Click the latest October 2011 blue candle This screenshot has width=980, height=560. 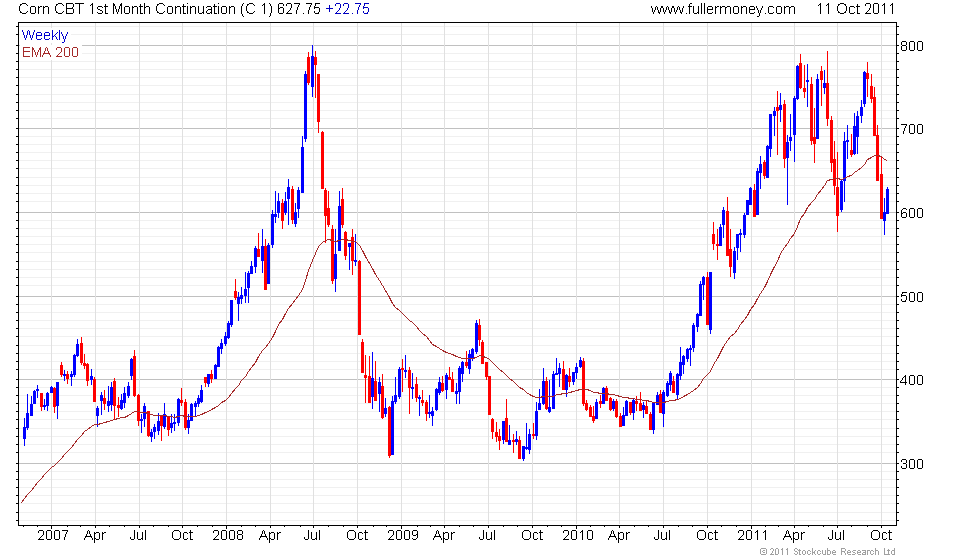coord(887,201)
